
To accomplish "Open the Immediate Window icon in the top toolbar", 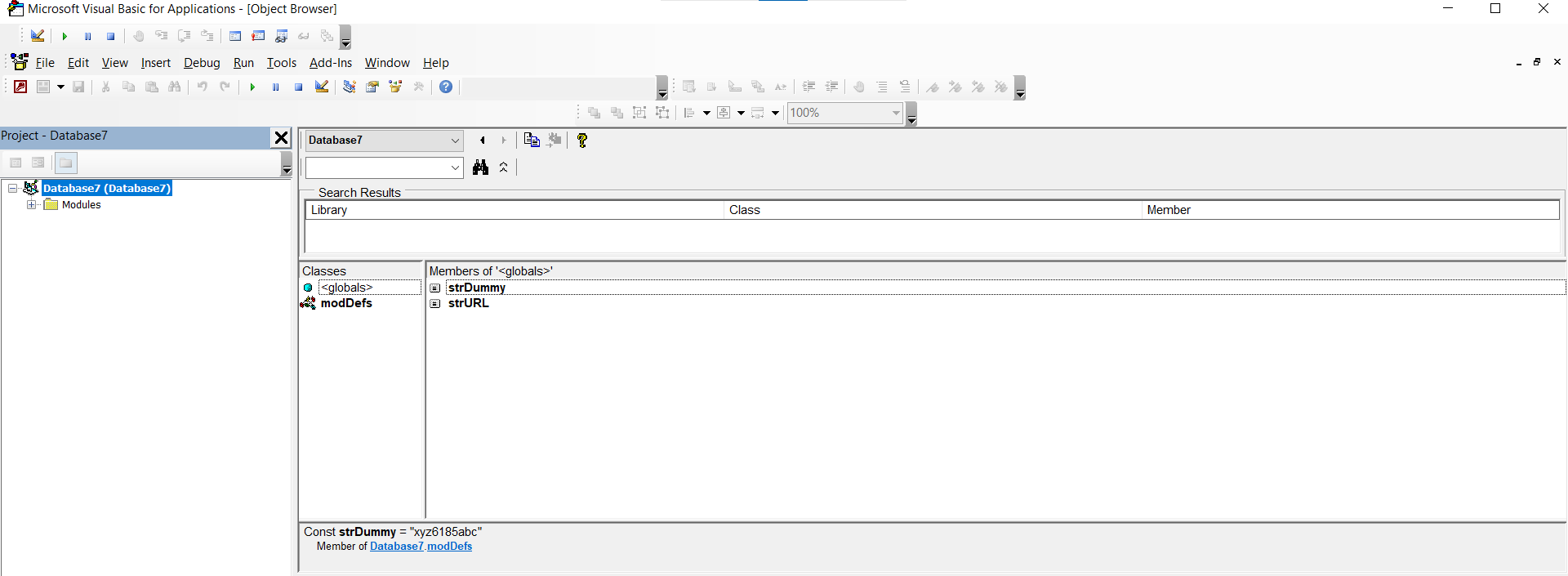I will pyautogui.click(x=258, y=36).
